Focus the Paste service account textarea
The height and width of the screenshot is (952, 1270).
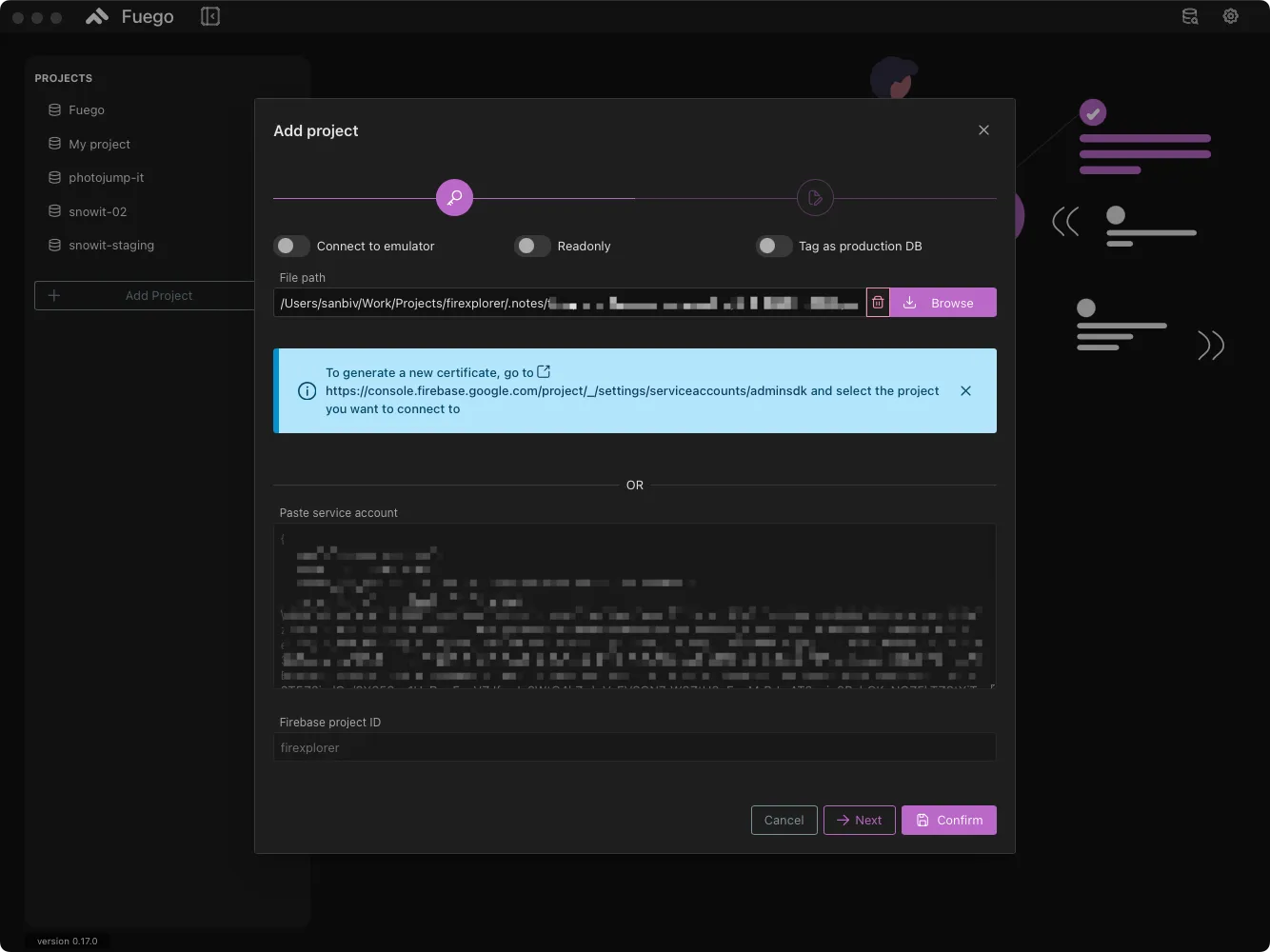[x=635, y=605]
